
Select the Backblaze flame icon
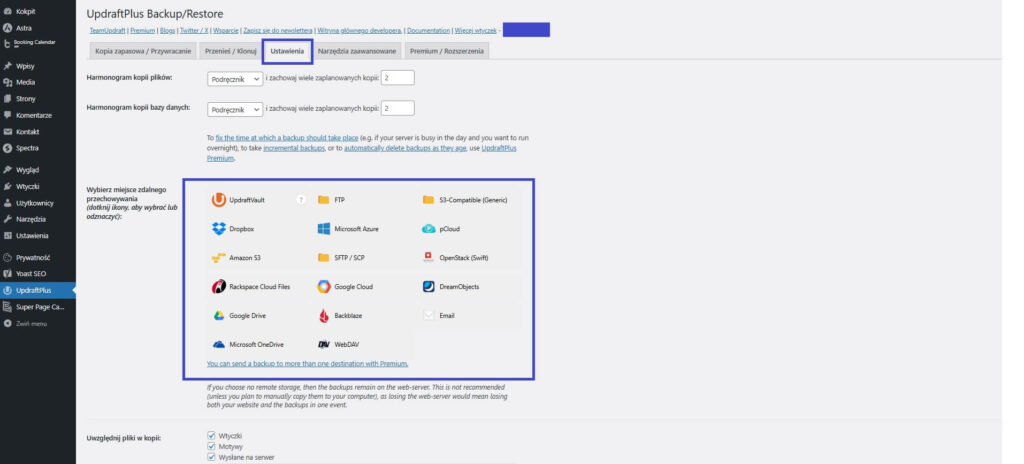323,316
